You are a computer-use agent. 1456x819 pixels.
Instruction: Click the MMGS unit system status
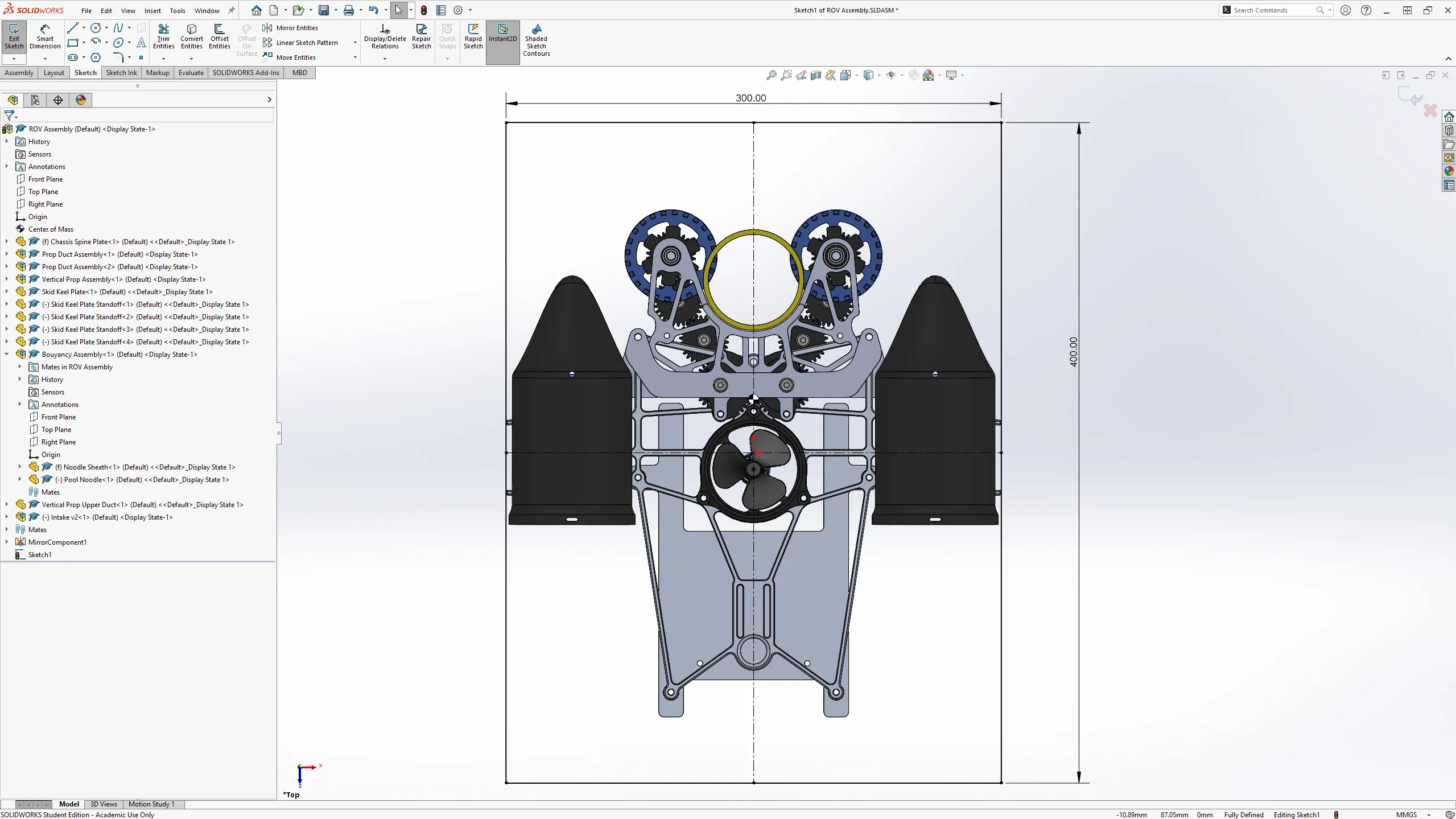[x=1406, y=814]
